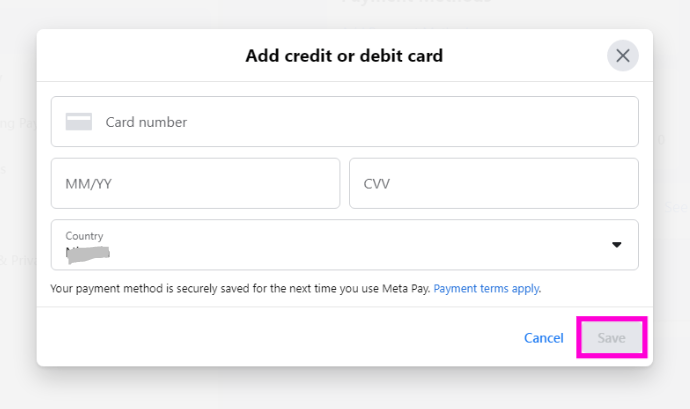690x409 pixels.
Task: Expand the Country selector via its black arrow
Action: [617, 245]
